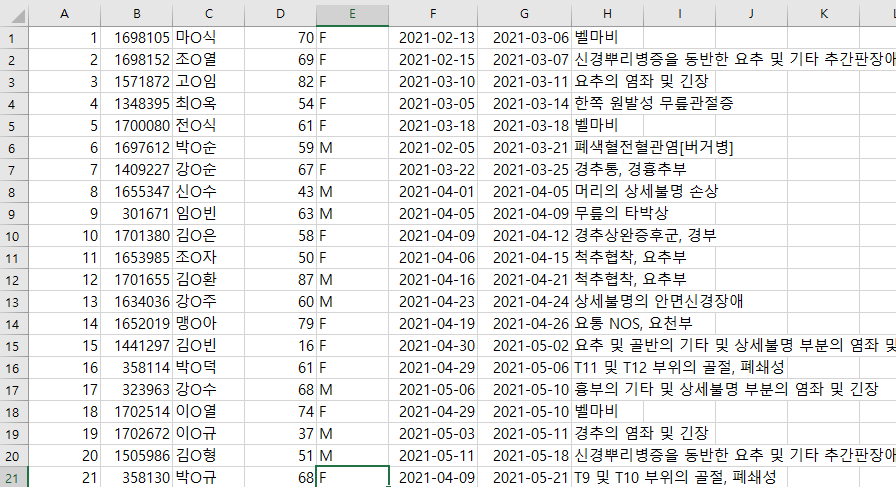Click cell T9 및 T10 부위의 골절, 폐쇄성

[675, 477]
